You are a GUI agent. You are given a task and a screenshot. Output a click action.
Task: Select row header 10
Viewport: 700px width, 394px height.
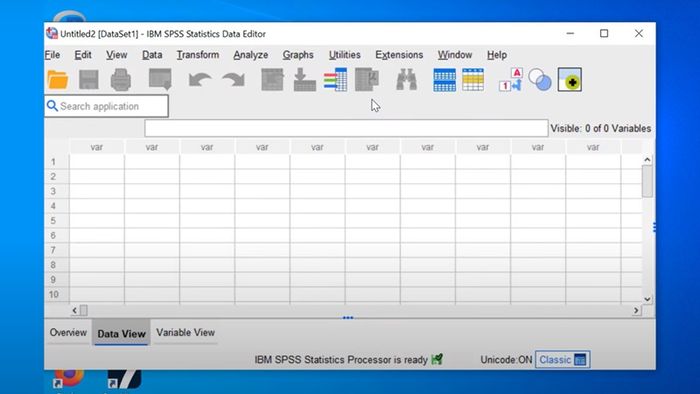57,294
